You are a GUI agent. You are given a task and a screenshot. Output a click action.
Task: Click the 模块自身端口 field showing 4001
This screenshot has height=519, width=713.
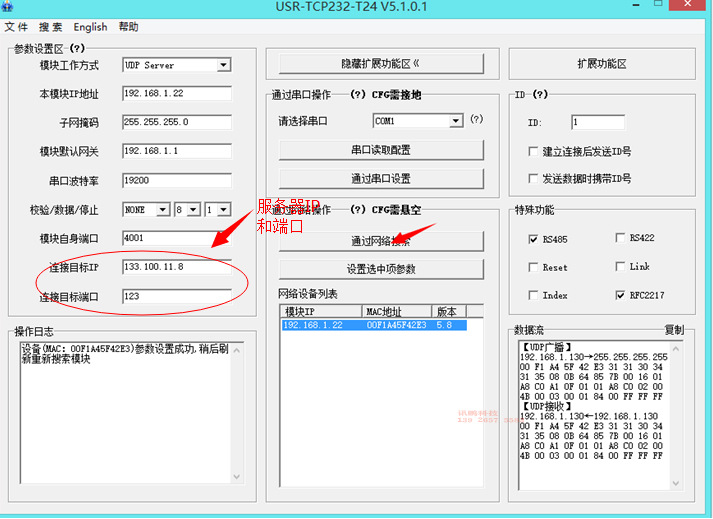[177, 238]
